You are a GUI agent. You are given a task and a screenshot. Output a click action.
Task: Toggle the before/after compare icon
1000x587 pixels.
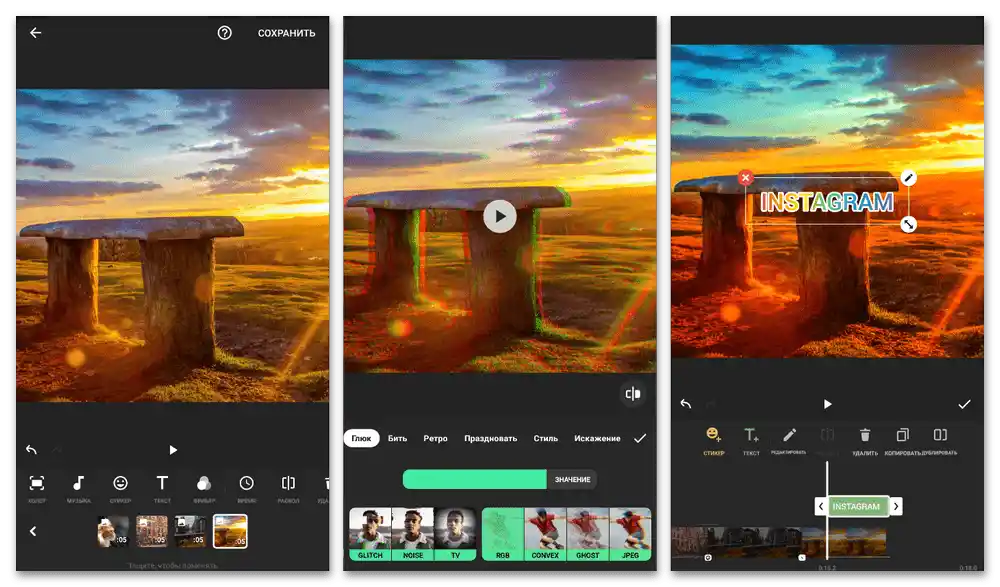pyautogui.click(x=633, y=394)
